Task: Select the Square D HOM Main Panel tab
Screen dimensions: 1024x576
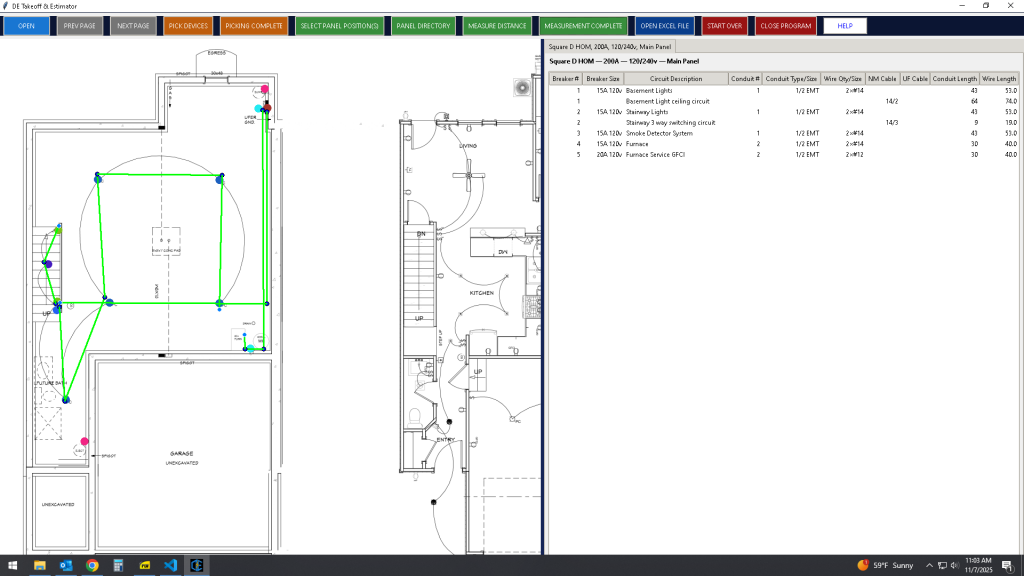Action: [611, 46]
